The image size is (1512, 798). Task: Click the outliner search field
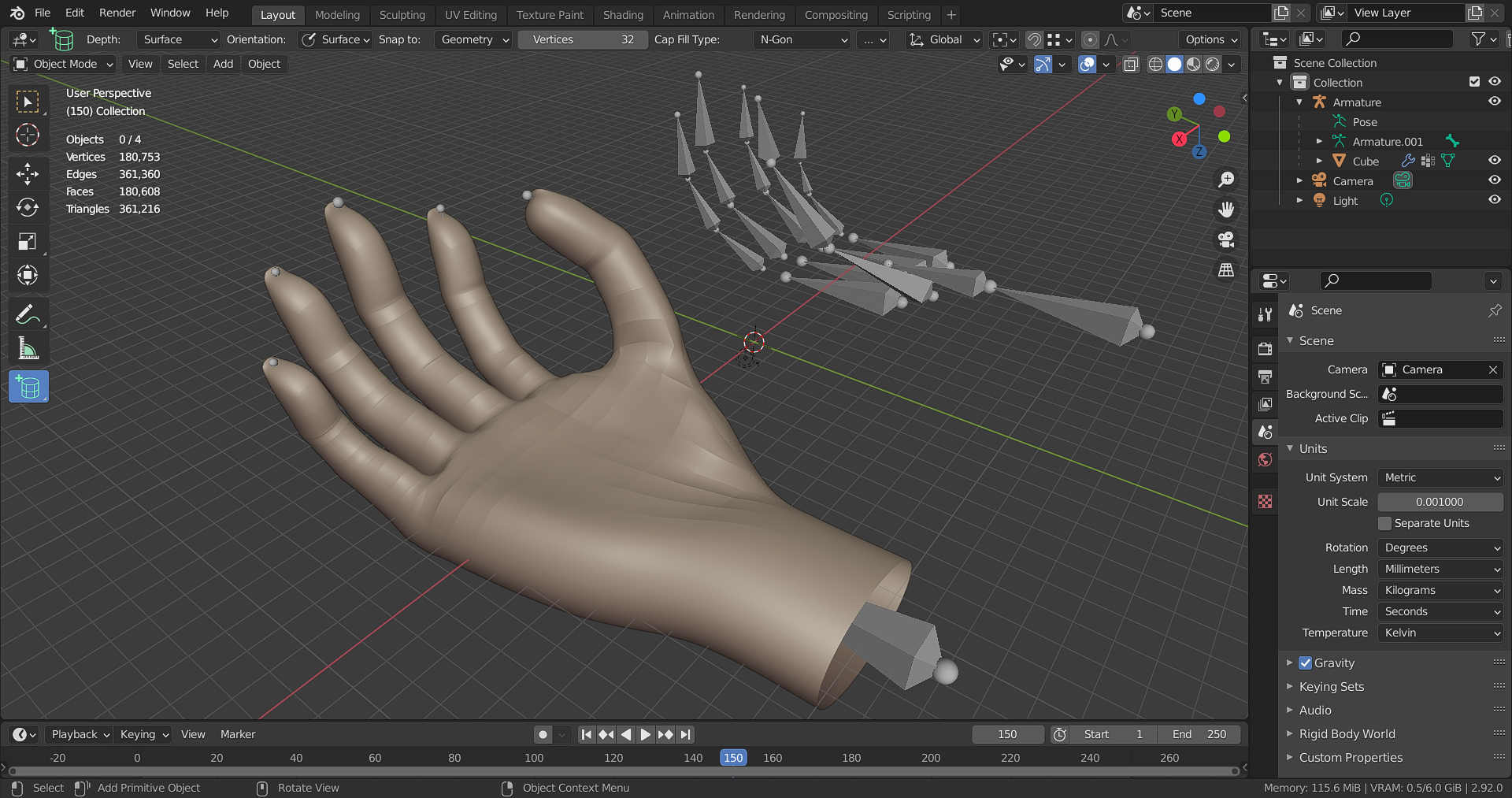point(1398,39)
